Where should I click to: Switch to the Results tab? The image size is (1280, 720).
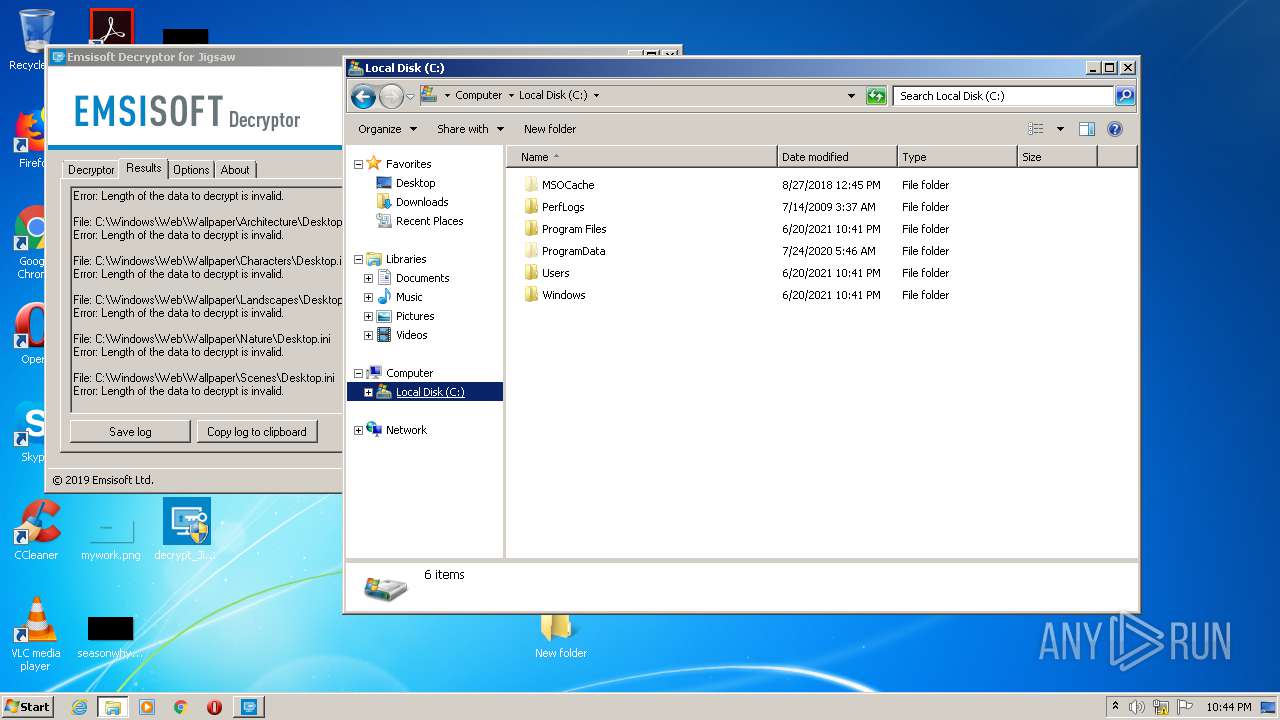(144, 168)
